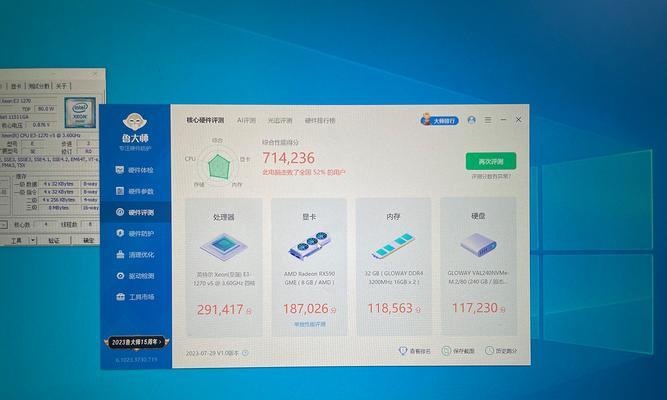Click the processor score 291,417
667x400 pixels.
click(220, 310)
